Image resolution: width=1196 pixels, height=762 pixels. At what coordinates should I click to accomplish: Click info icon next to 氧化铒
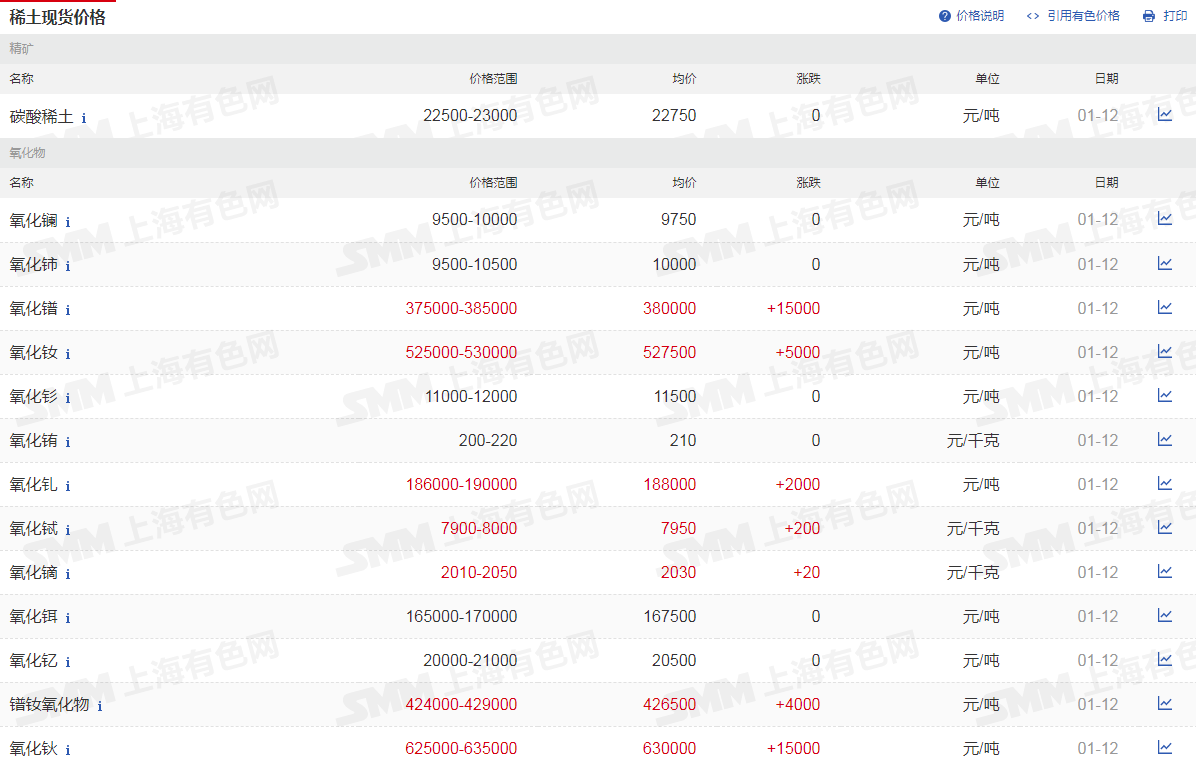pyautogui.click(x=68, y=619)
